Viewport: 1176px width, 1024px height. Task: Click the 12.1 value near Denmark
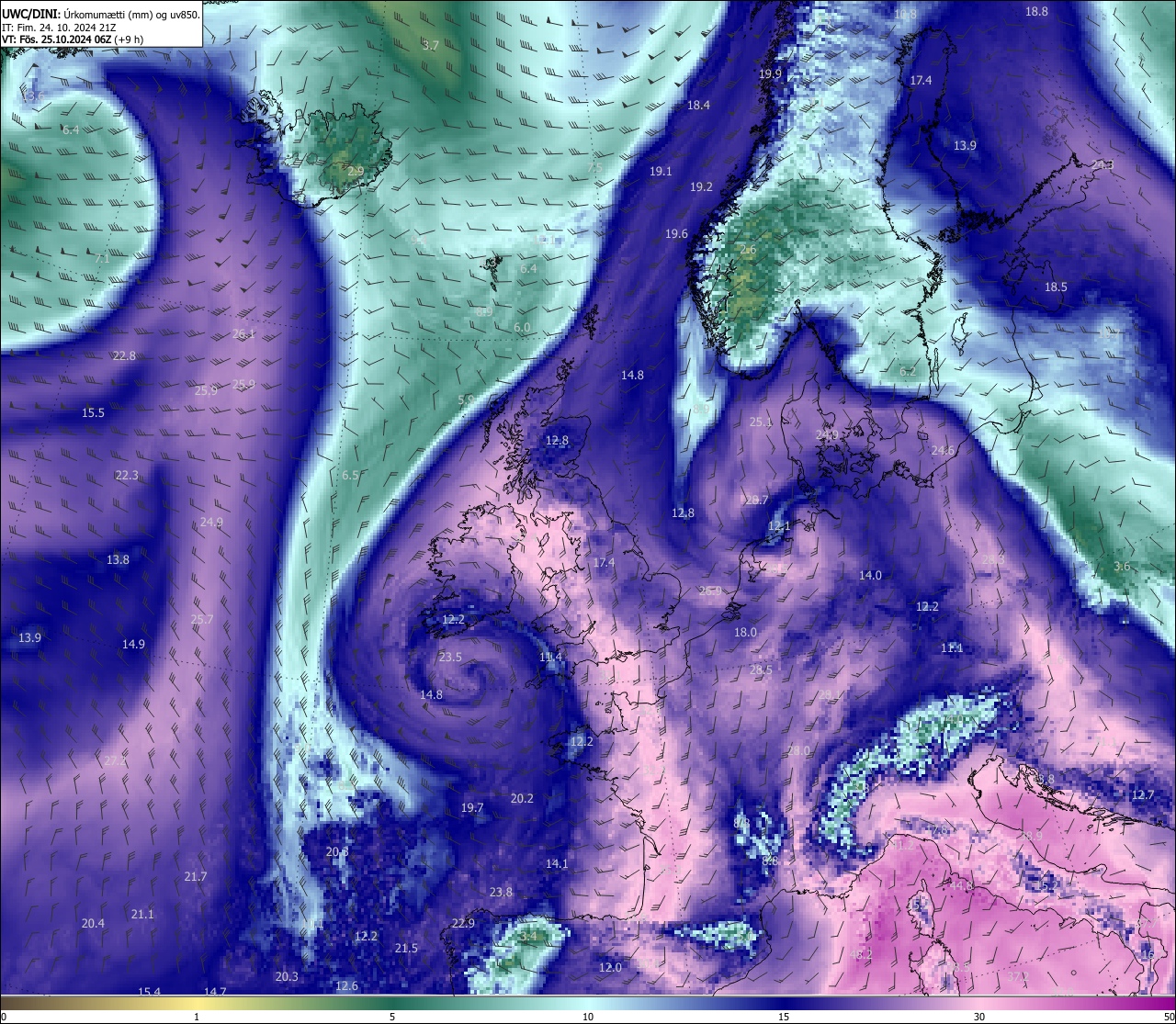[778, 526]
